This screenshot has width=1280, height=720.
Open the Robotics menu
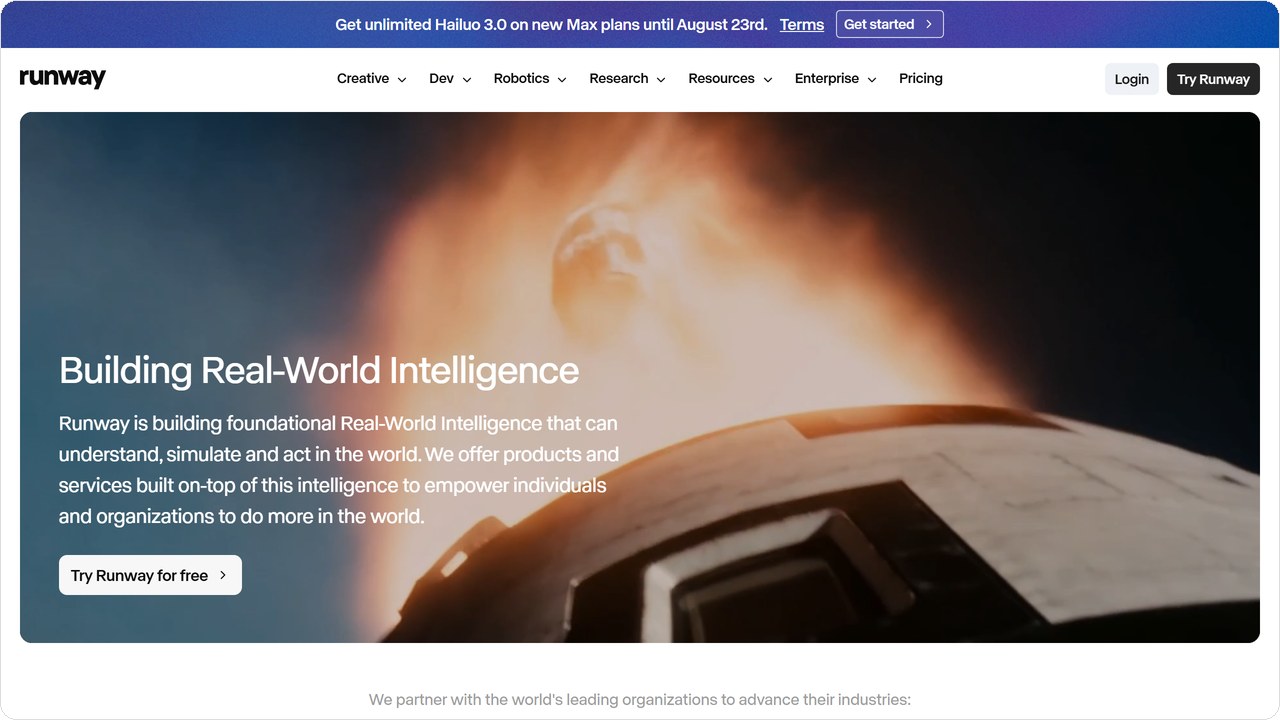[521, 79]
